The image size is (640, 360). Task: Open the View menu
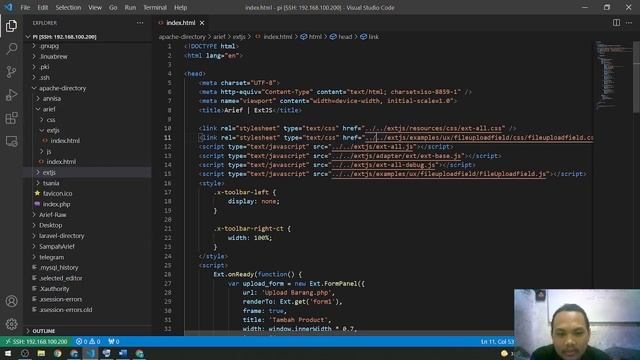pos(95,7)
